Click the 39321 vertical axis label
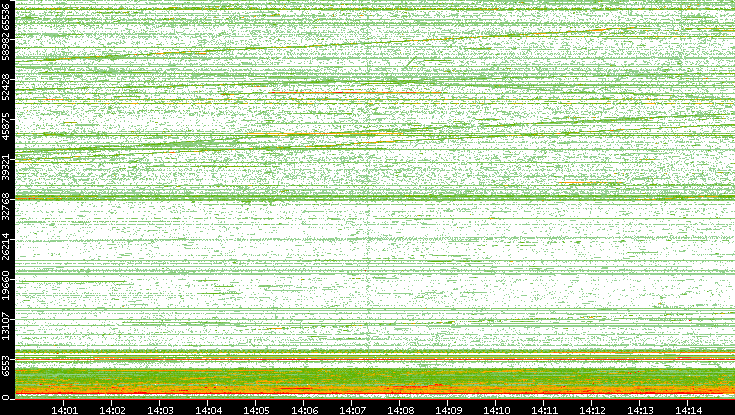This screenshot has width=735, height=415. click(5, 169)
